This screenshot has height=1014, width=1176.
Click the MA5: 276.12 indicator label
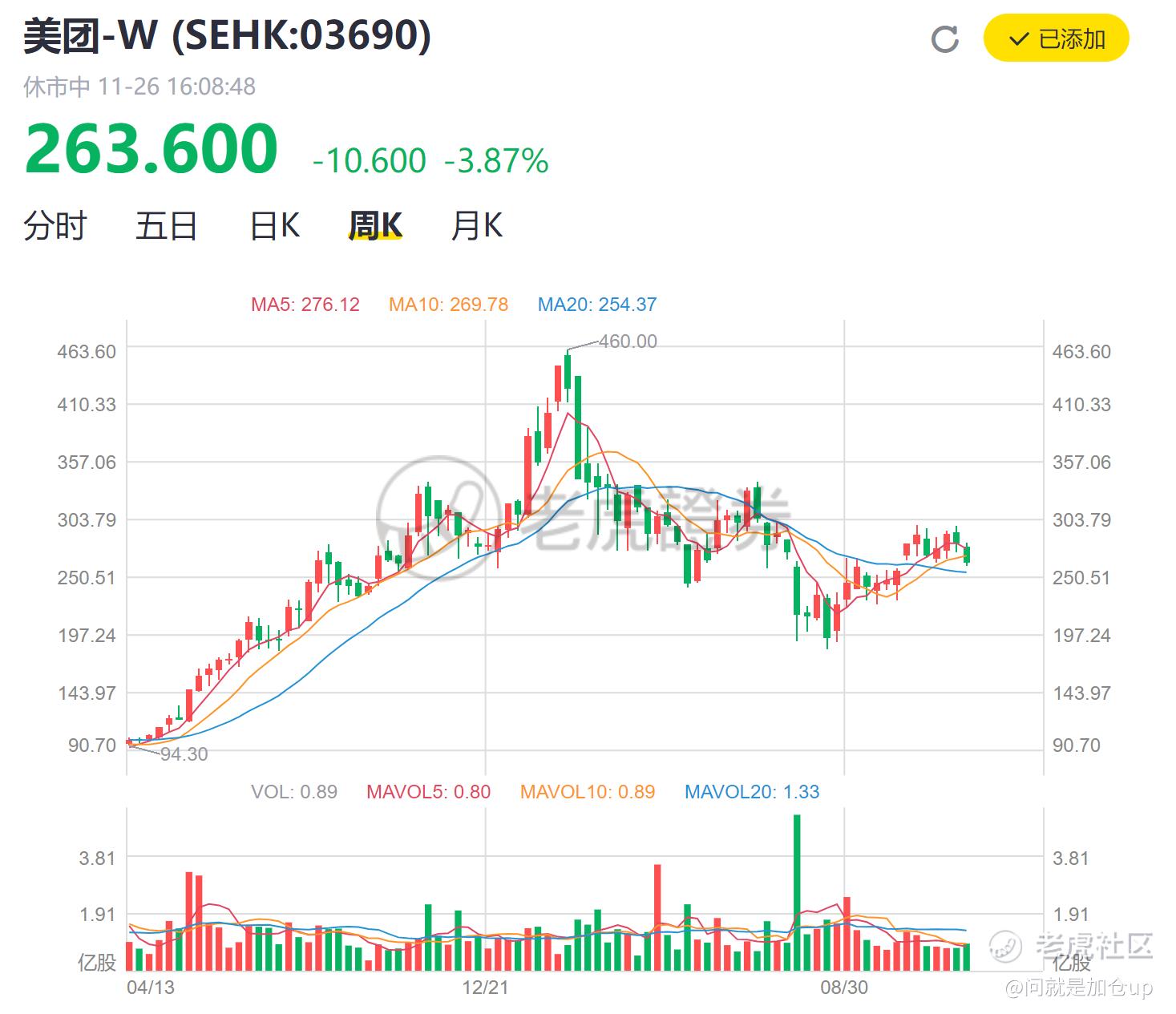305,305
